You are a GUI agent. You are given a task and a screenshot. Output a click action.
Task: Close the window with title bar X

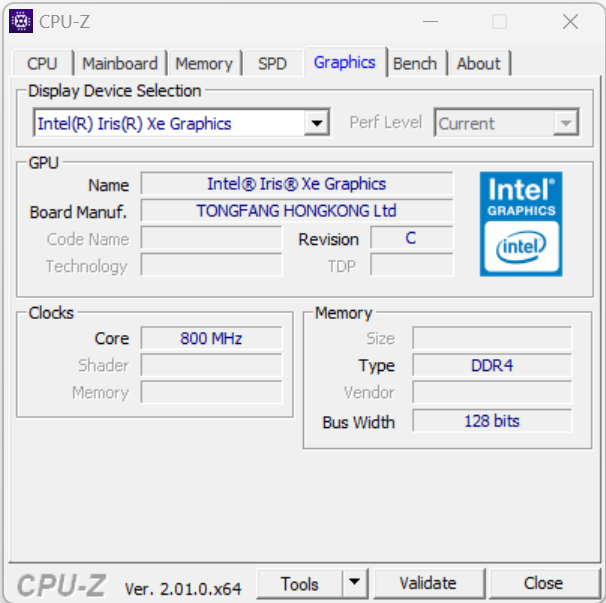click(x=570, y=21)
